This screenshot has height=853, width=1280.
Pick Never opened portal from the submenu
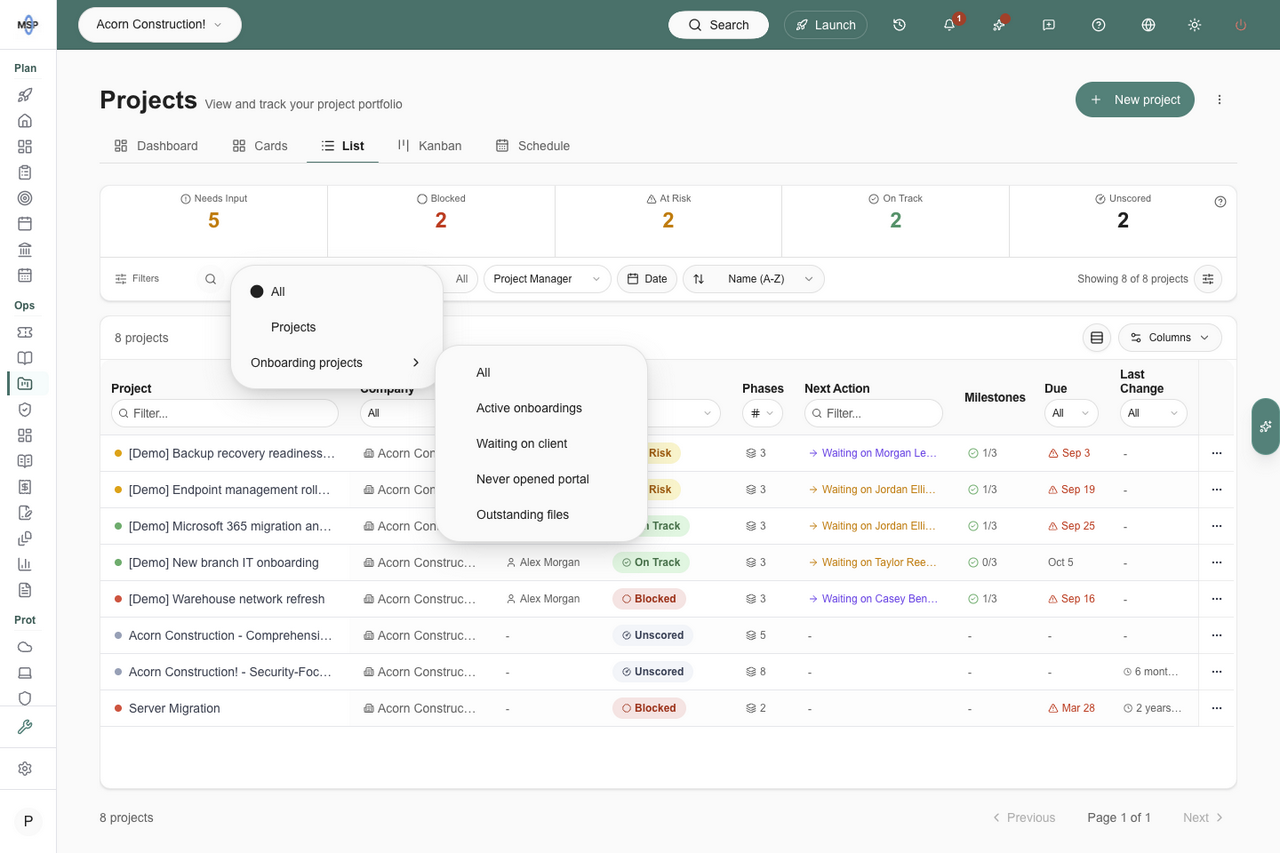point(541,479)
